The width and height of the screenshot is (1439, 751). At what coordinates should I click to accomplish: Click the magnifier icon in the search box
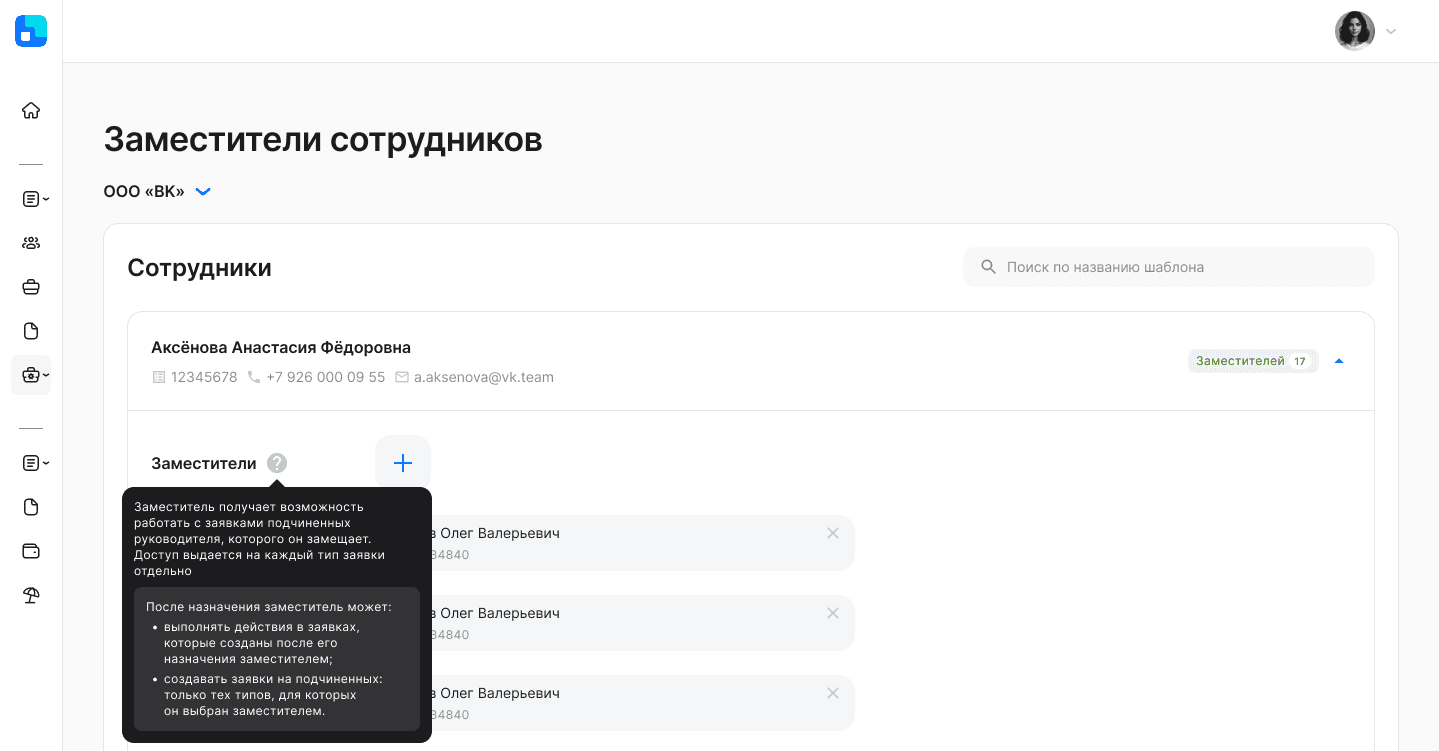coord(989,267)
